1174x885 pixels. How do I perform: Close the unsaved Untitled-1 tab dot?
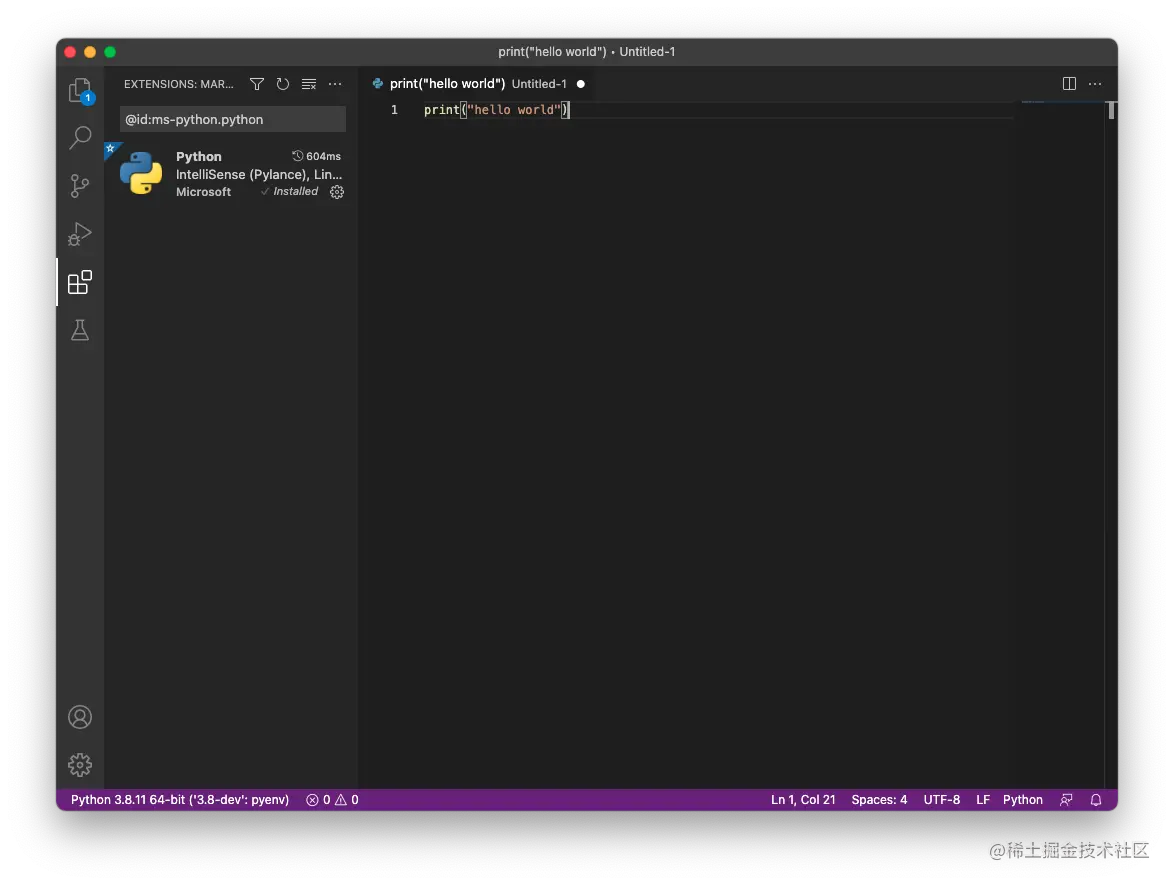tap(581, 84)
